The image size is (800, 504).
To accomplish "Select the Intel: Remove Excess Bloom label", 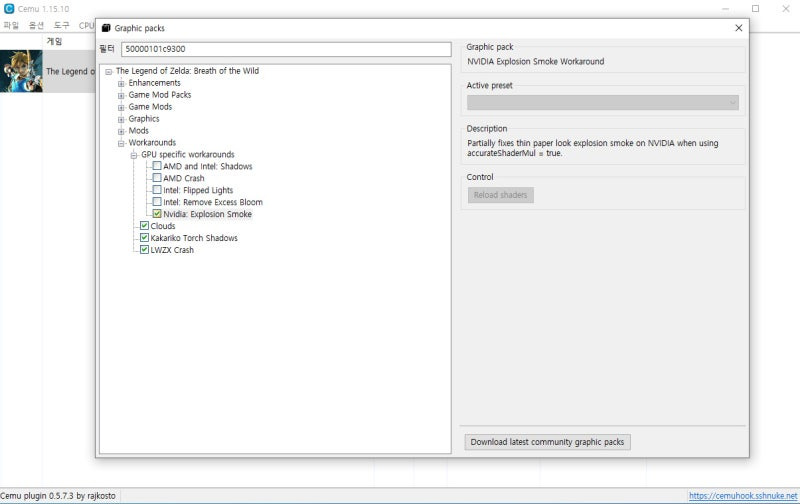I will (213, 202).
